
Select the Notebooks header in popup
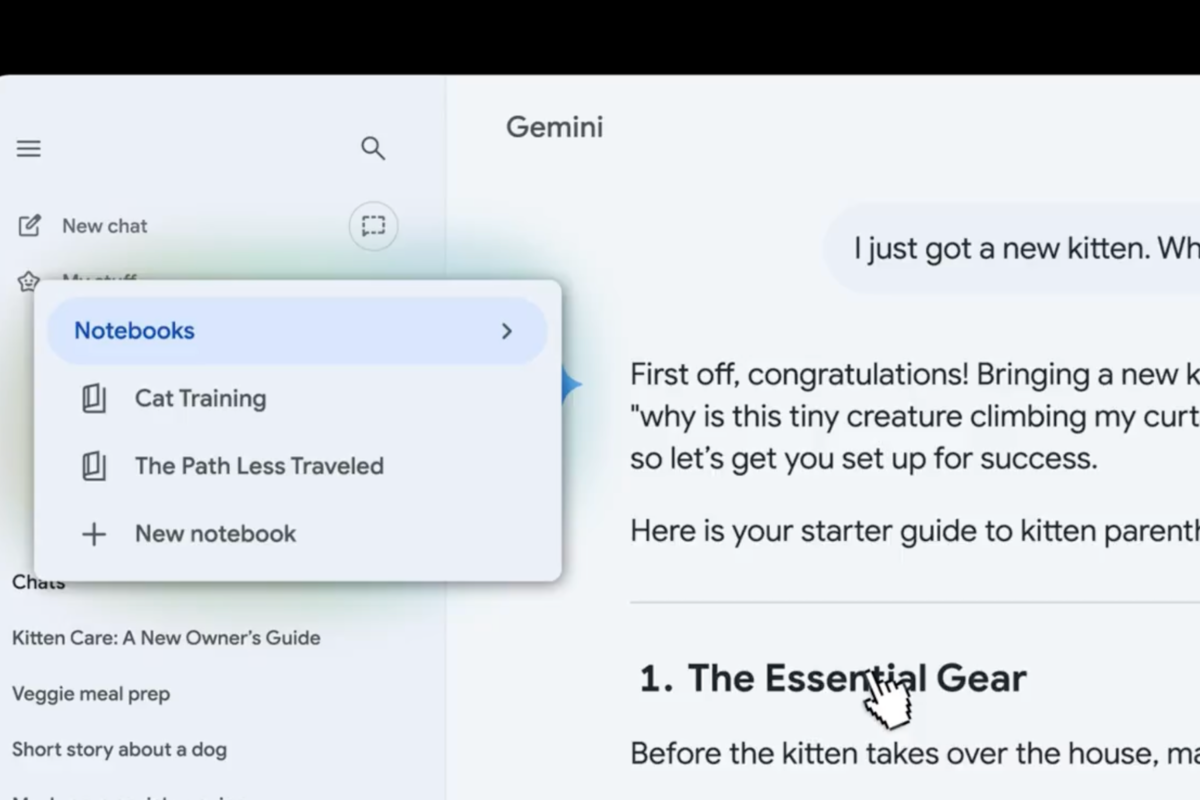pos(135,331)
